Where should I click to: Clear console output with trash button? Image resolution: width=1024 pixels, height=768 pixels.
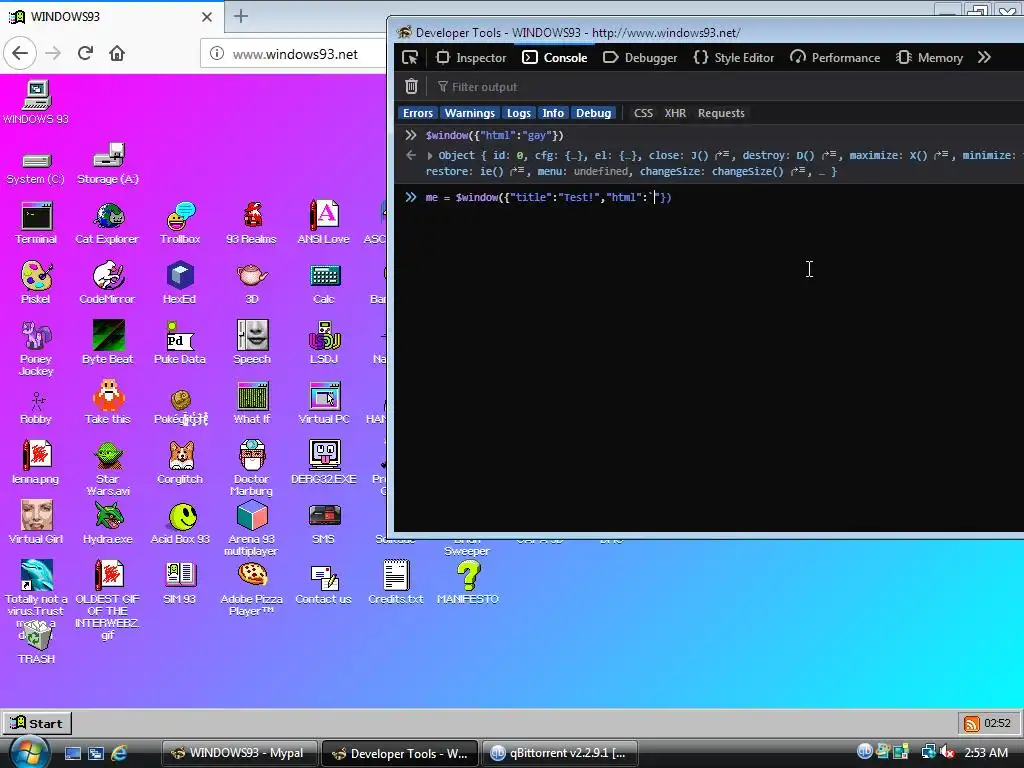pyautogui.click(x=411, y=86)
